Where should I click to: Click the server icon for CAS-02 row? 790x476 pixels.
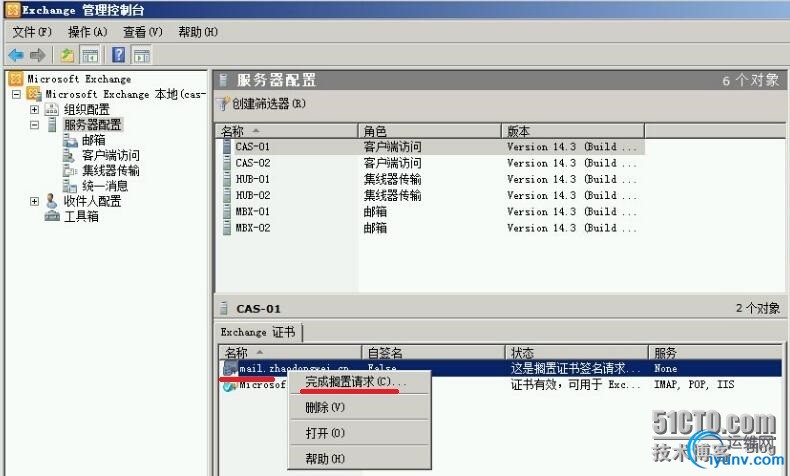(x=227, y=163)
